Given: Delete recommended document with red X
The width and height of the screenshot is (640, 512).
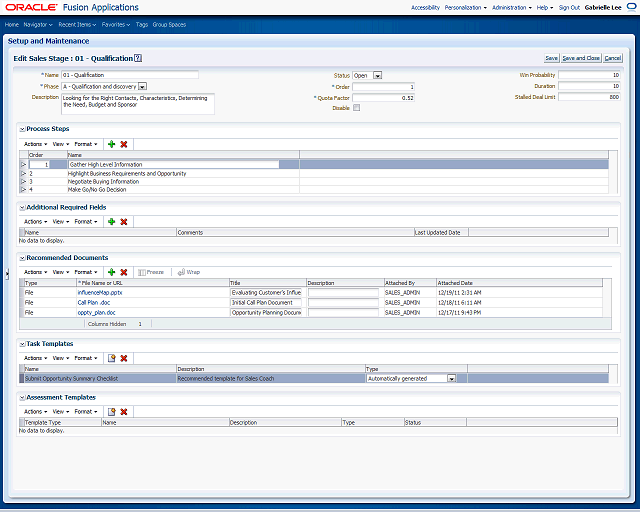Looking at the screenshot, I should point(124,272).
